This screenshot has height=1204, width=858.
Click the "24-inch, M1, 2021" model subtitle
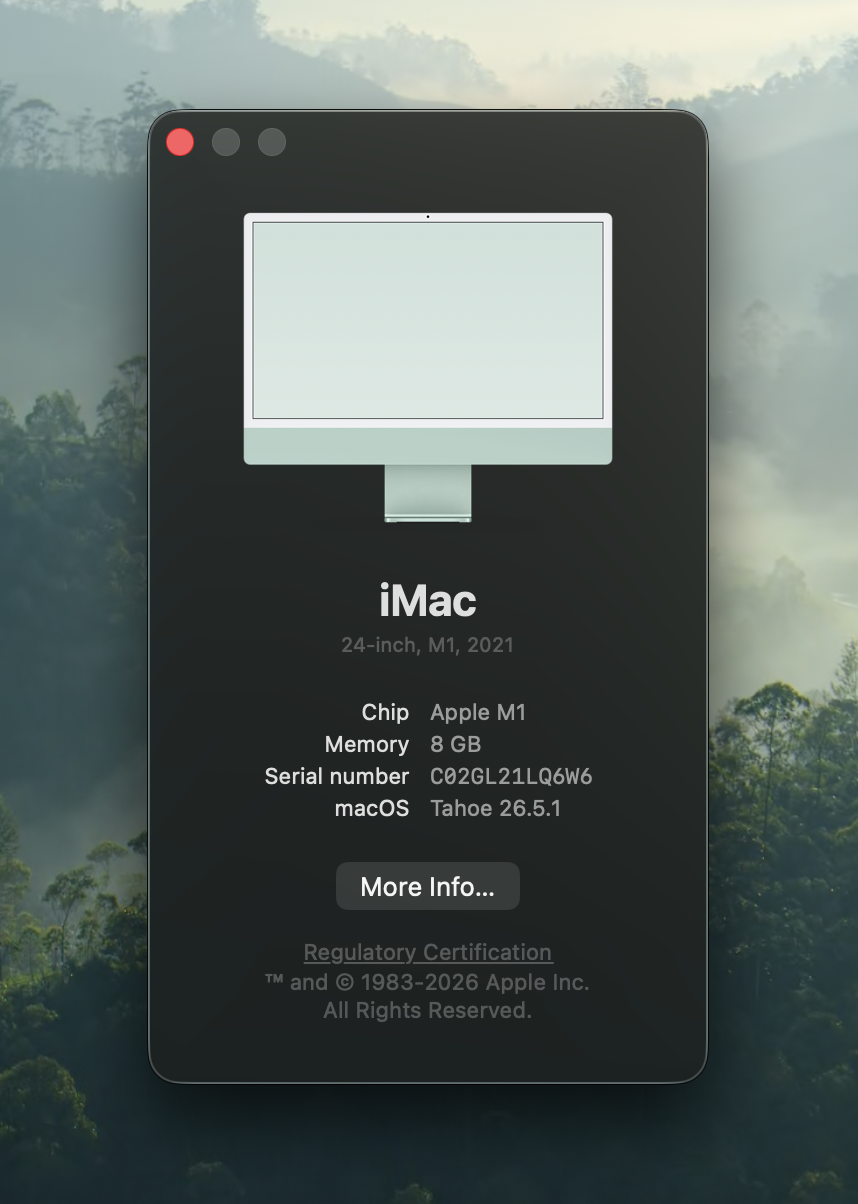(428, 645)
